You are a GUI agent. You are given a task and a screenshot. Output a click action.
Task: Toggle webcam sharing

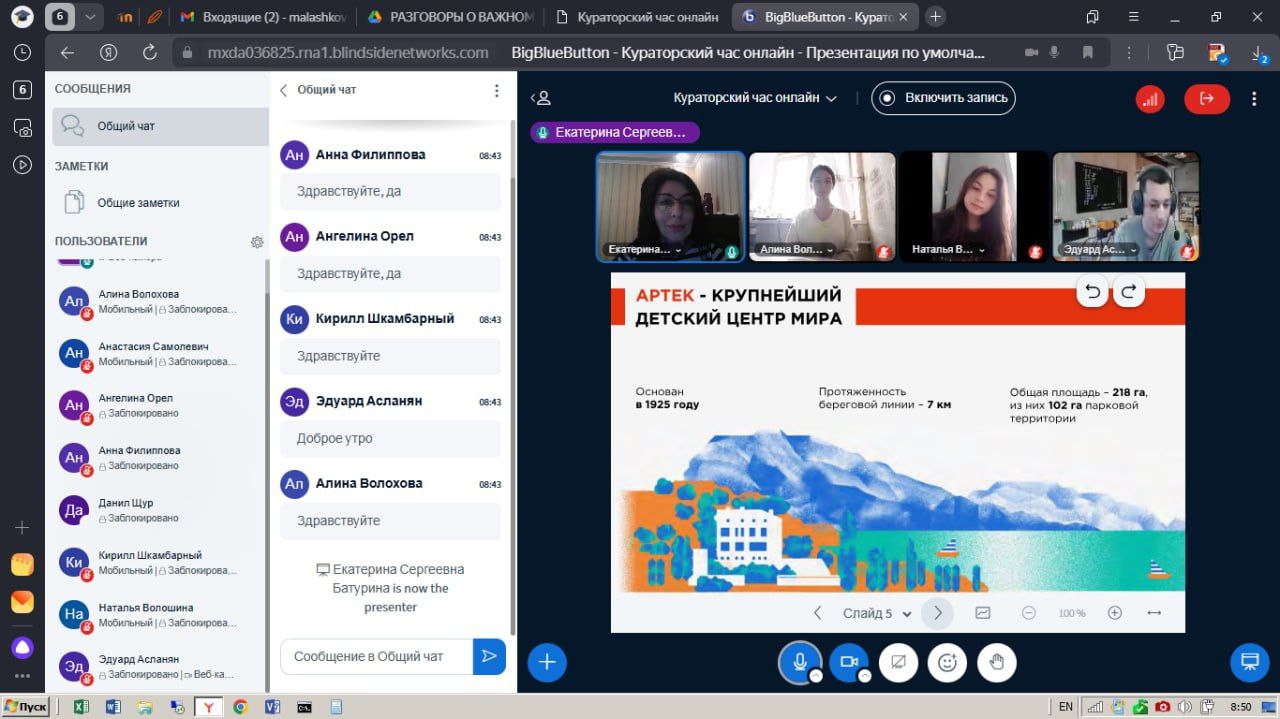tap(849, 662)
